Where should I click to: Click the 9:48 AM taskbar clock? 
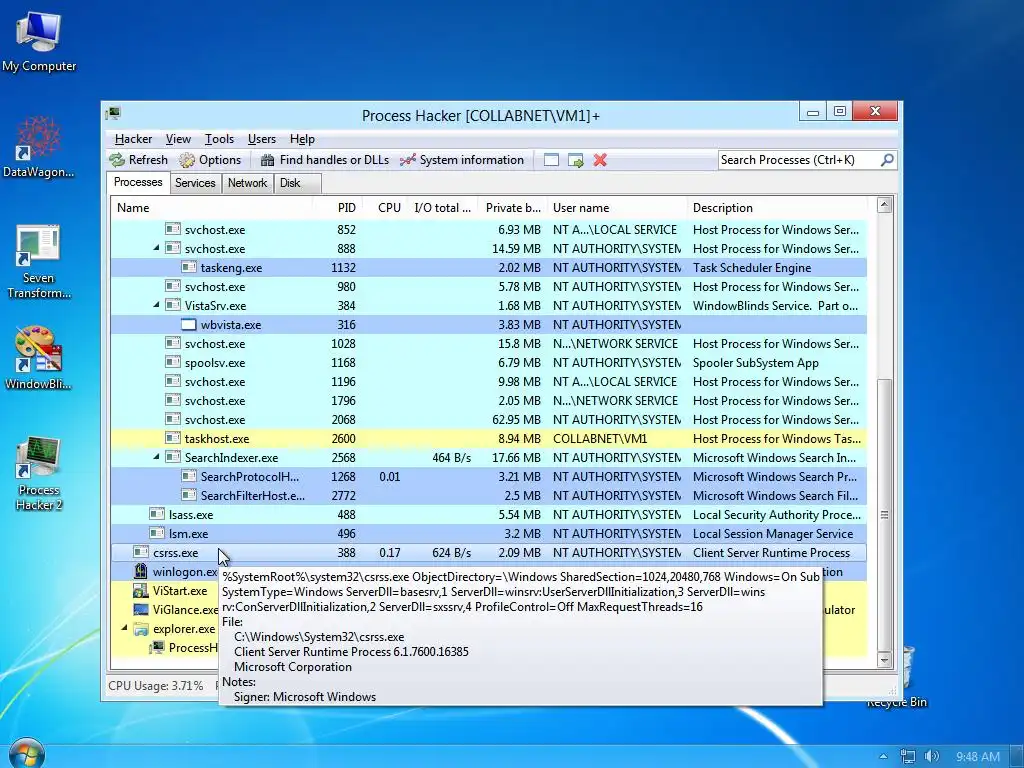click(978, 756)
